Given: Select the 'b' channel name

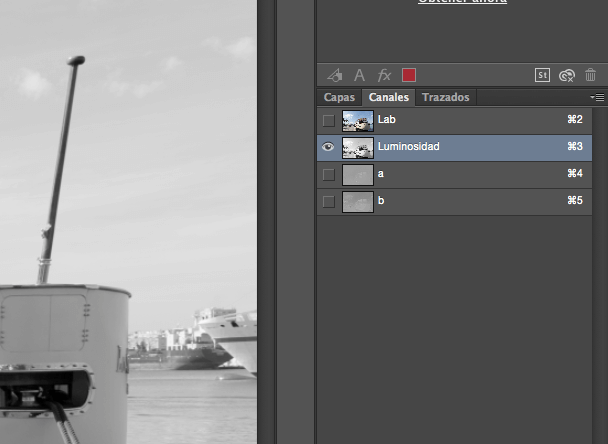Looking at the screenshot, I should pyautogui.click(x=381, y=200).
